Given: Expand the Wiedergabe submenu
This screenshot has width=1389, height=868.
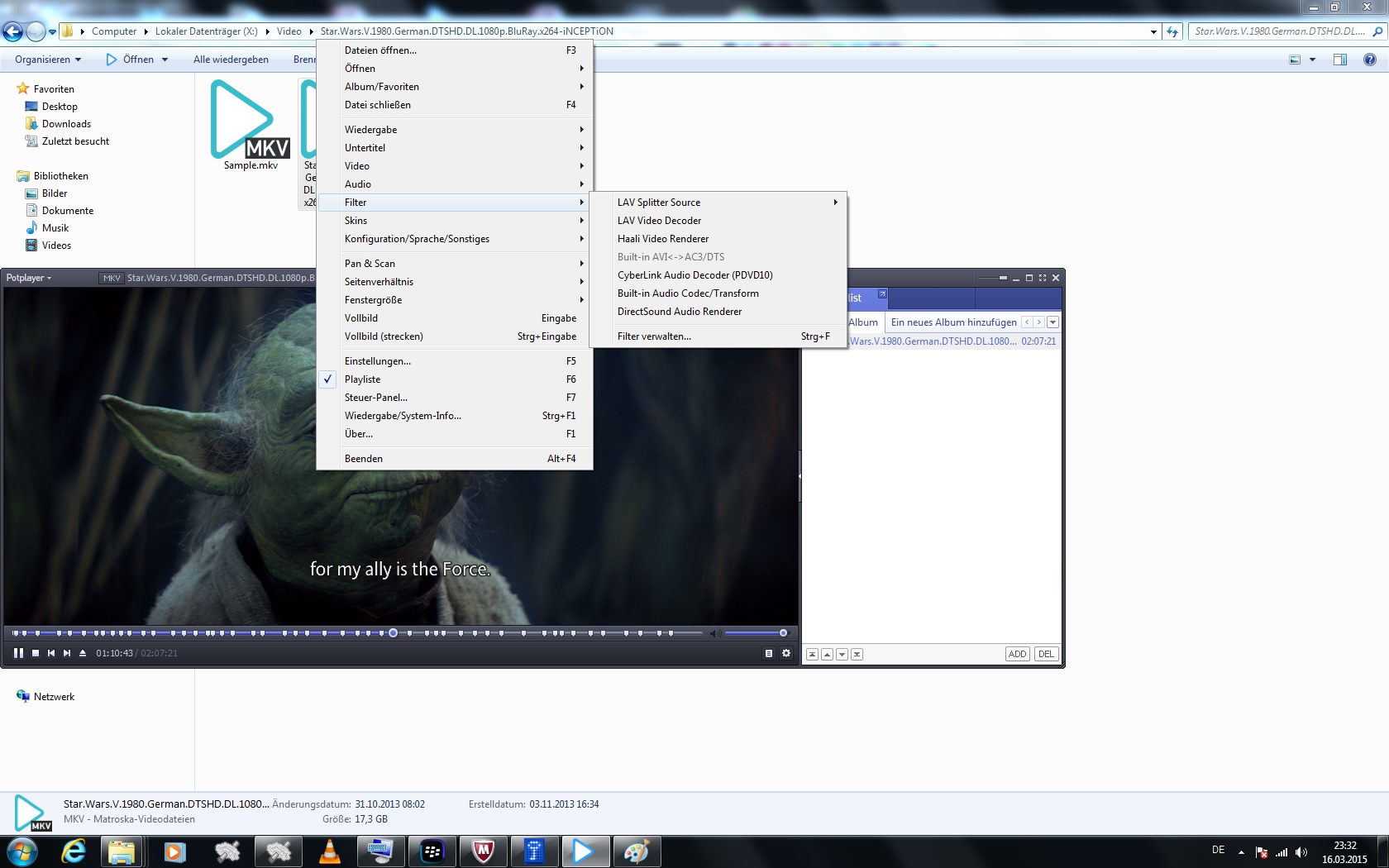Looking at the screenshot, I should coord(455,130).
